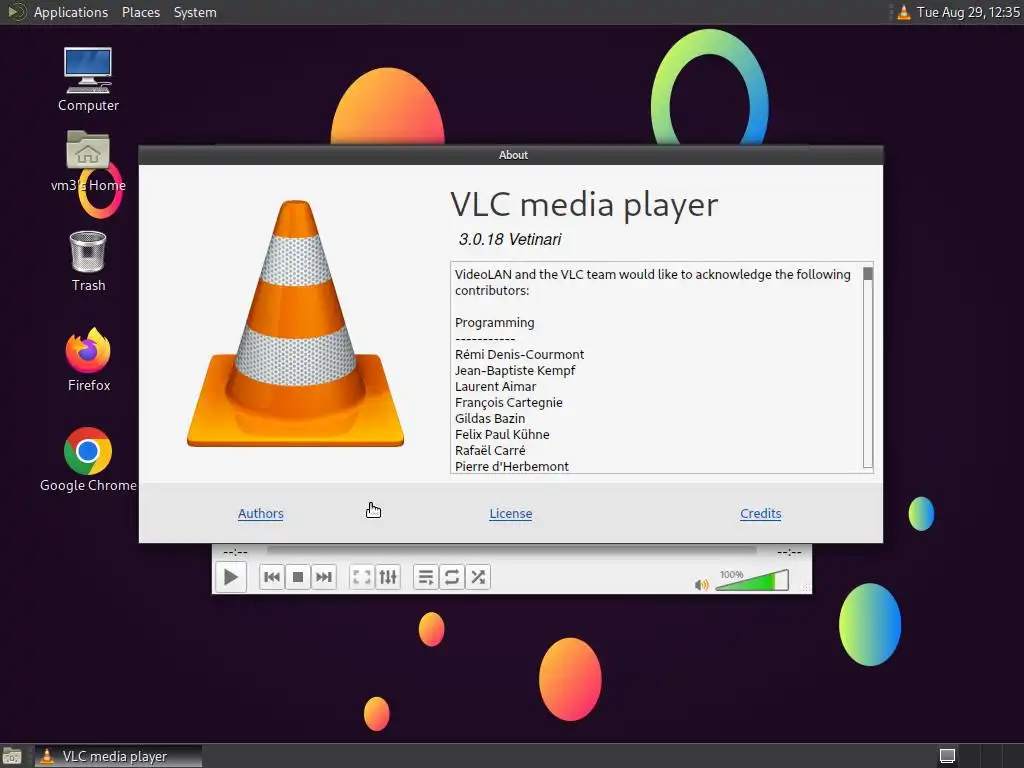Viewport: 1024px width, 768px height.
Task: Click name Rafaël Carré
Action: (490, 451)
